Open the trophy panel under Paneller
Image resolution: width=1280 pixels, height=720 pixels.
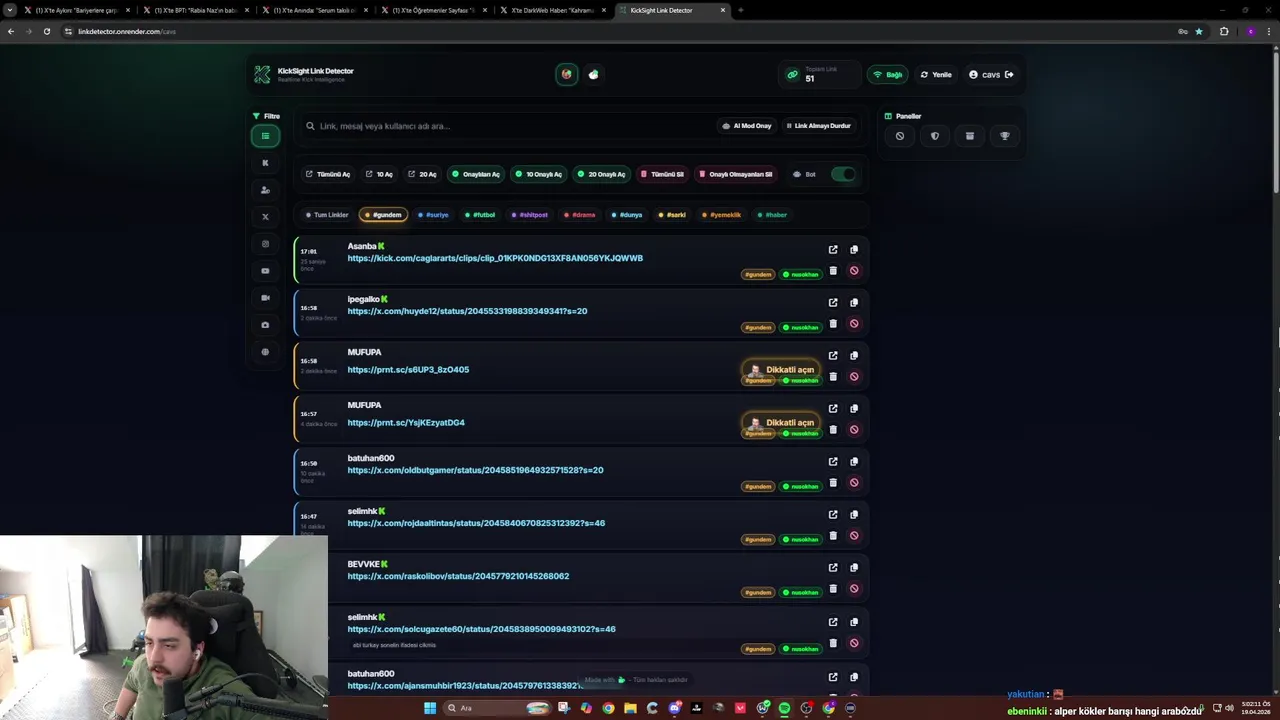tap(1005, 136)
